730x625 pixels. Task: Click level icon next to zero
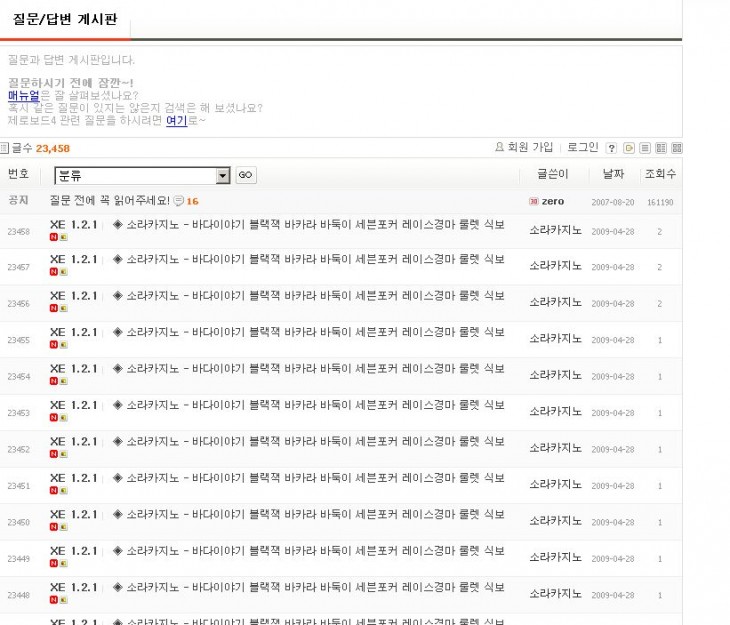click(533, 201)
